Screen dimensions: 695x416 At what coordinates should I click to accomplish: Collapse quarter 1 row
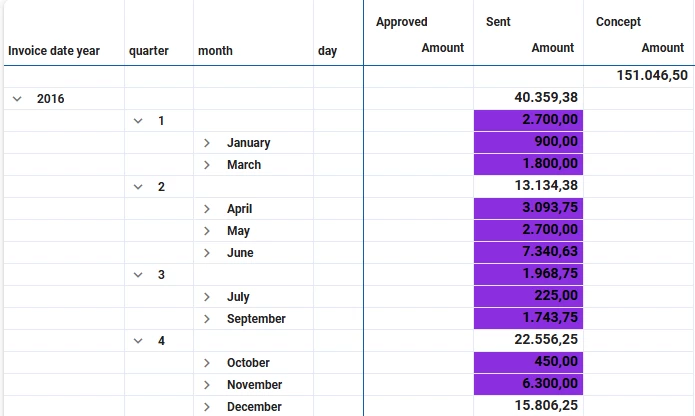[138, 121]
